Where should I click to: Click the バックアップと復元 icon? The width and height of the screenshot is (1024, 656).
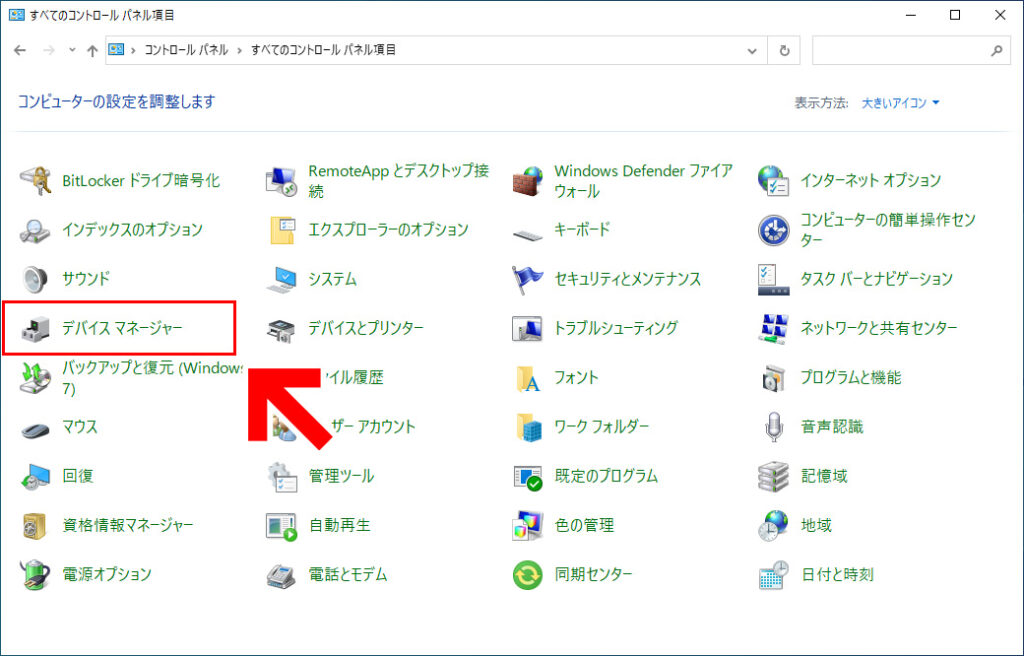pyautogui.click(x=35, y=378)
